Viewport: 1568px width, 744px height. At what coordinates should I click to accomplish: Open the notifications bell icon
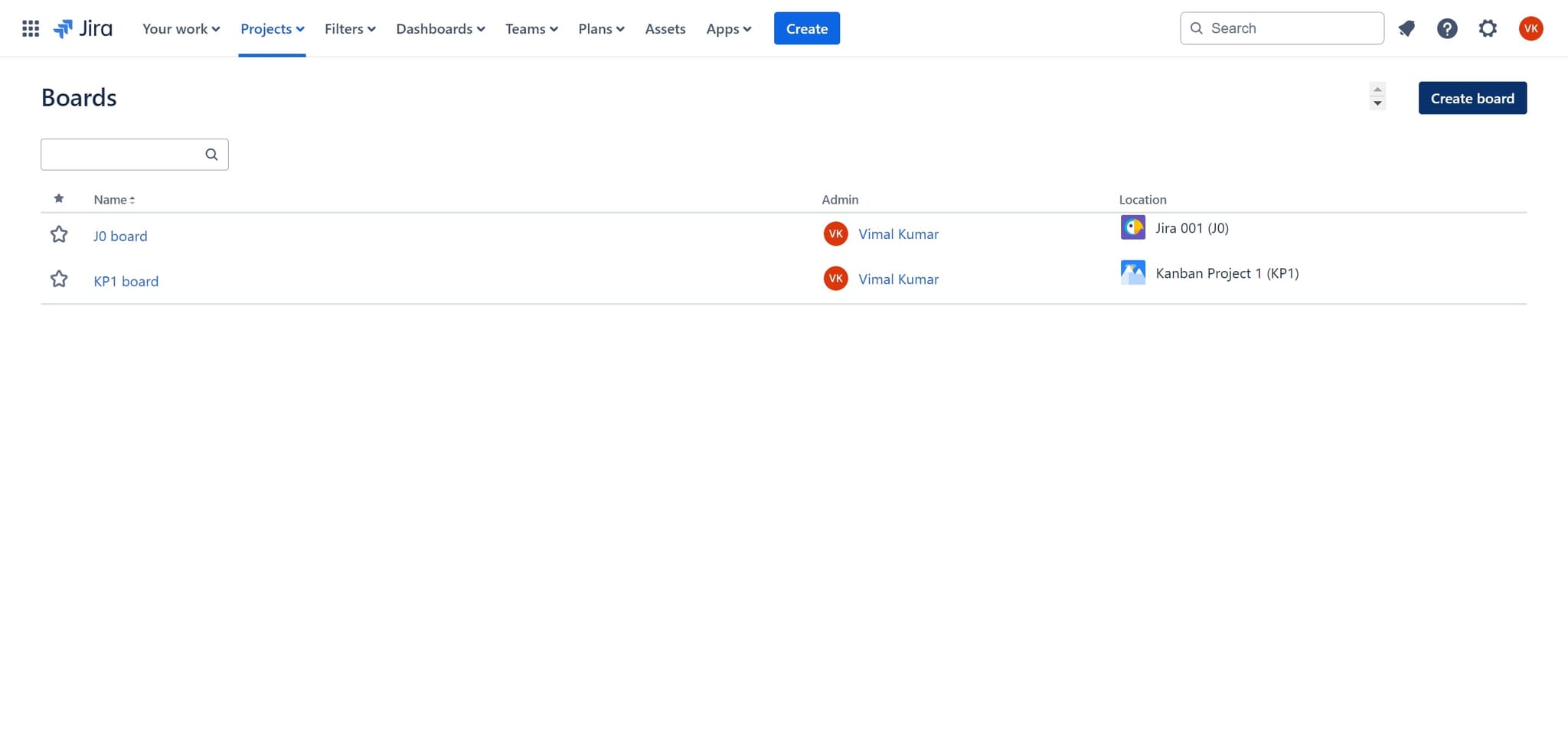1406,29
